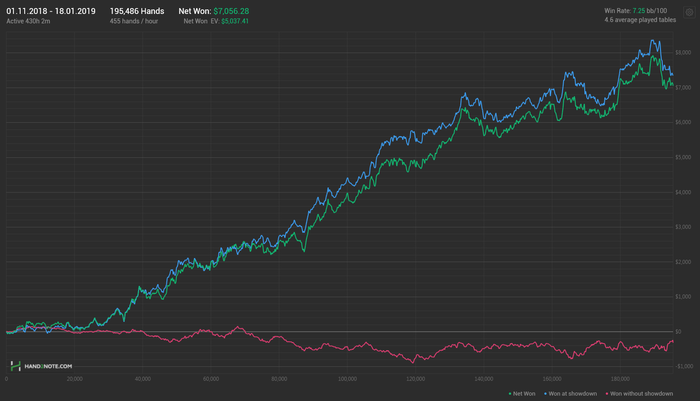Toggle the Won without showdown series label
The image size is (700, 401).
641,394
